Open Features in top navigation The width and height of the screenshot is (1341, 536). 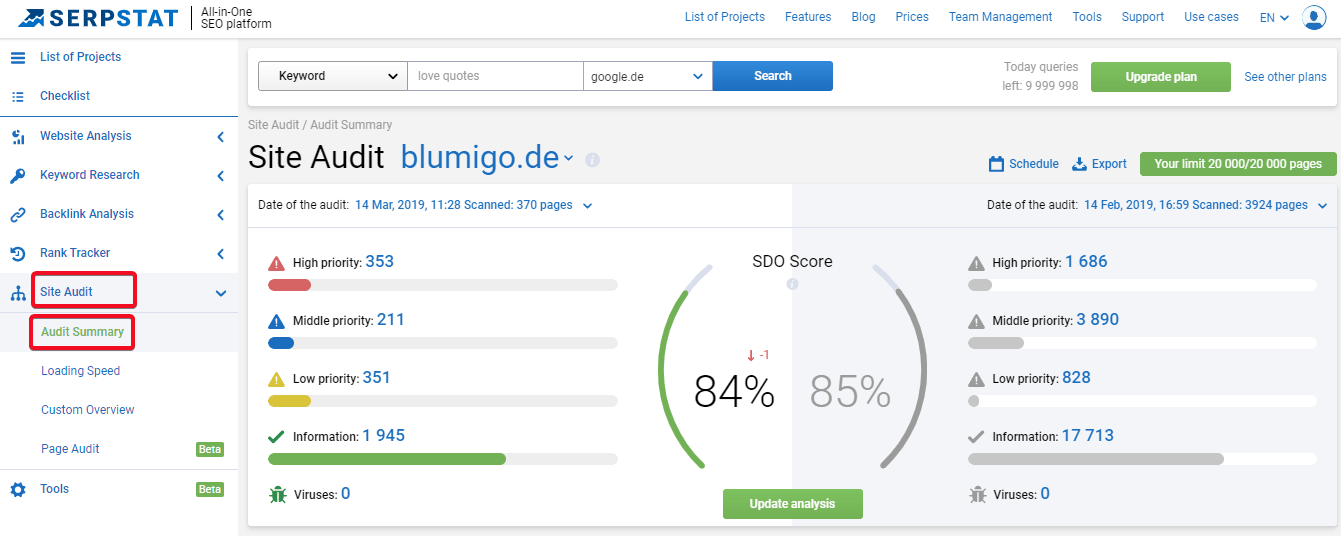808,17
